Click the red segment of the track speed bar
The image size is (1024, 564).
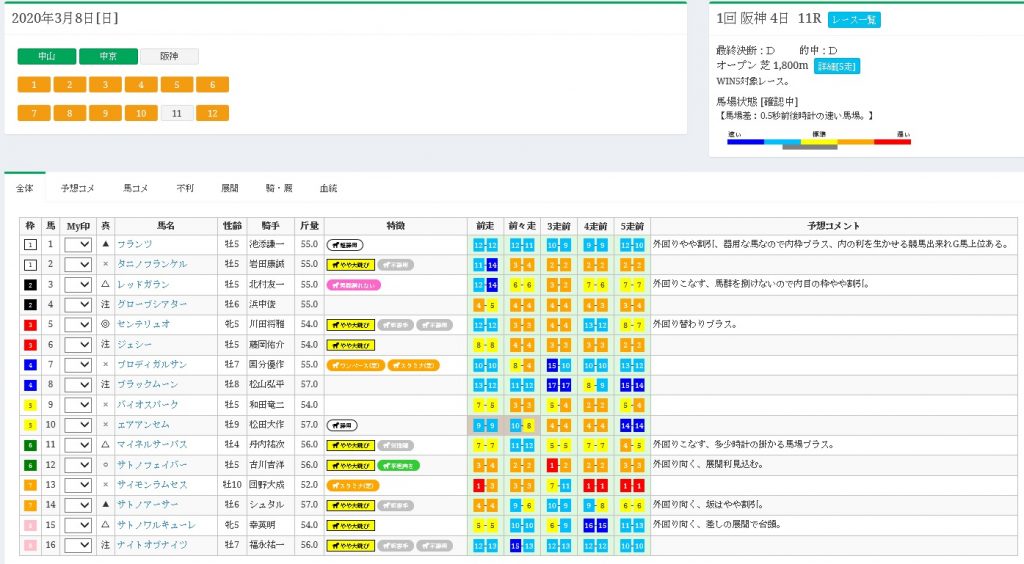click(x=892, y=142)
